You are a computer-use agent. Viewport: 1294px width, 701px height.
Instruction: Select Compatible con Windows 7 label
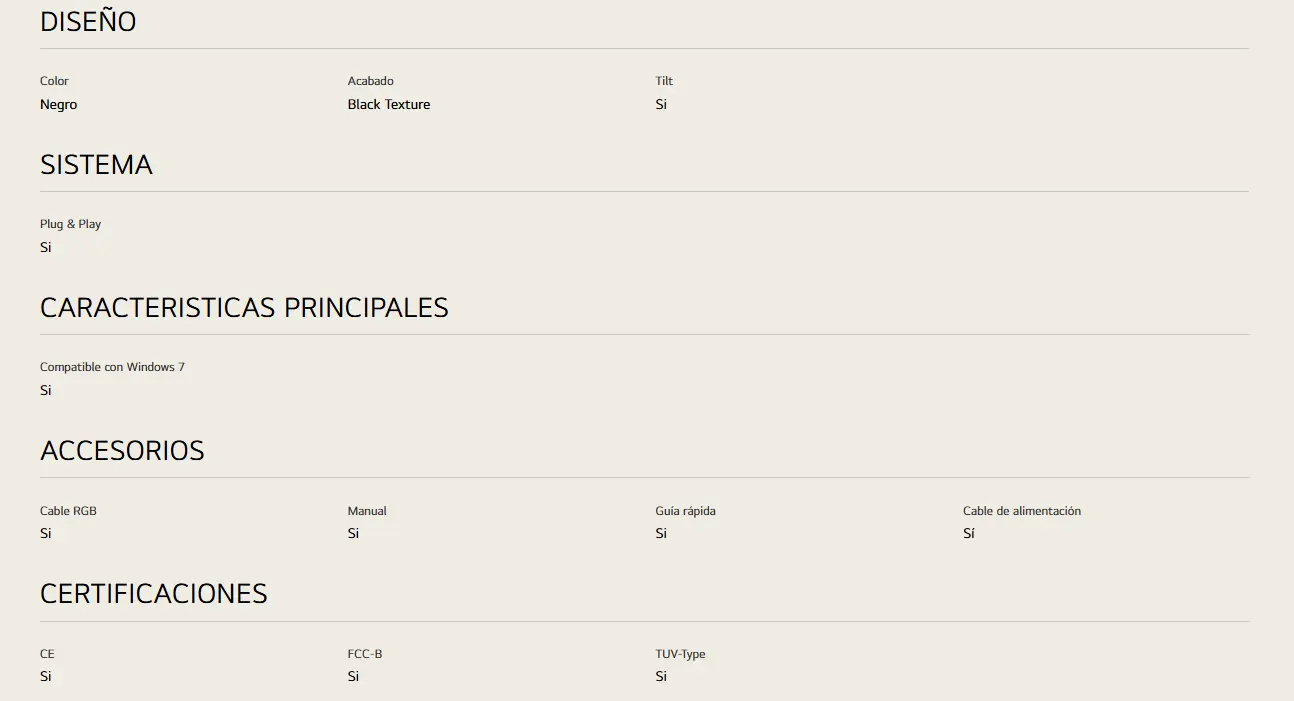[x=112, y=367]
